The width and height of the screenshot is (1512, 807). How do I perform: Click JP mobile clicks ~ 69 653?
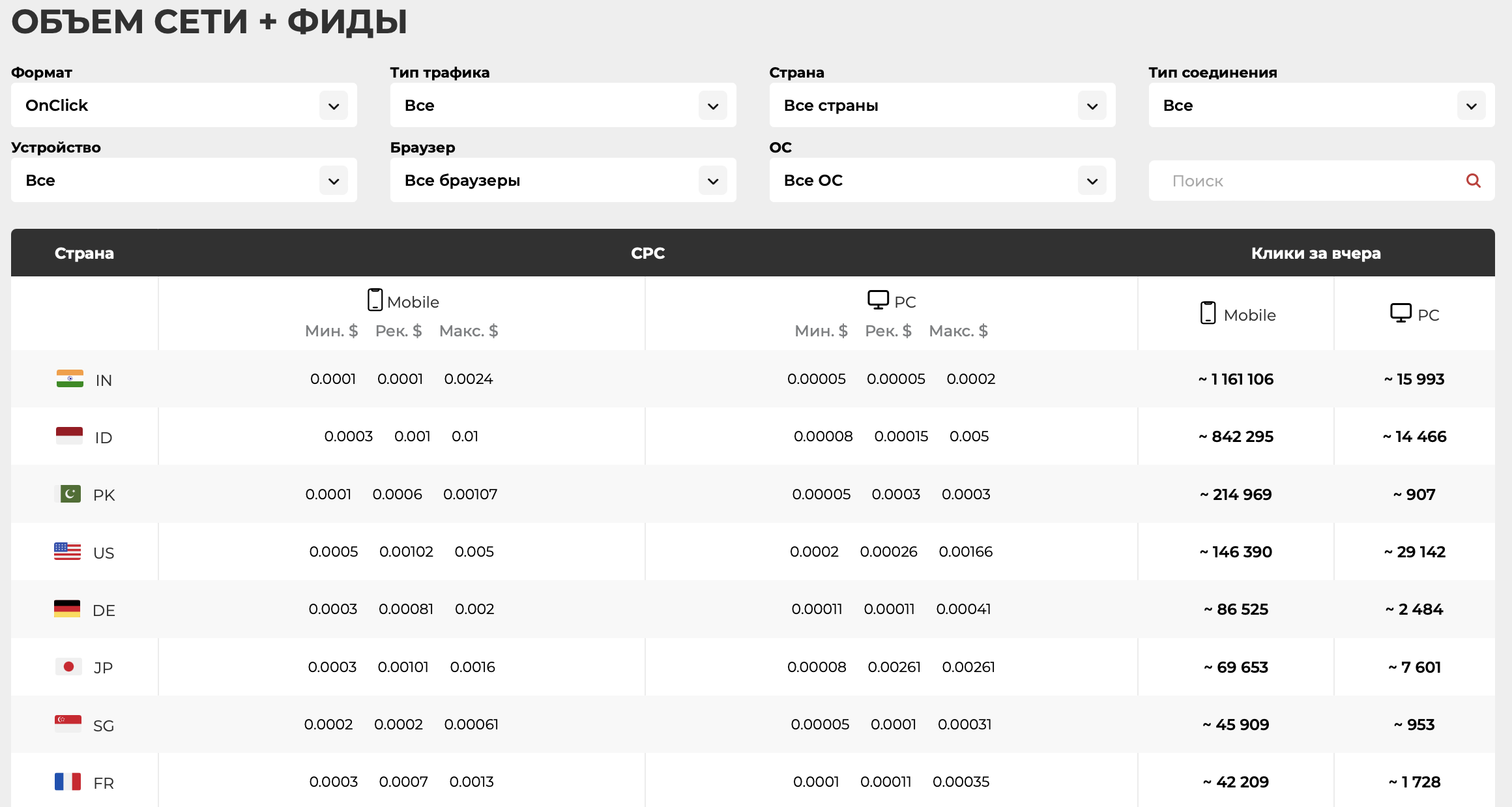pyautogui.click(x=1236, y=667)
